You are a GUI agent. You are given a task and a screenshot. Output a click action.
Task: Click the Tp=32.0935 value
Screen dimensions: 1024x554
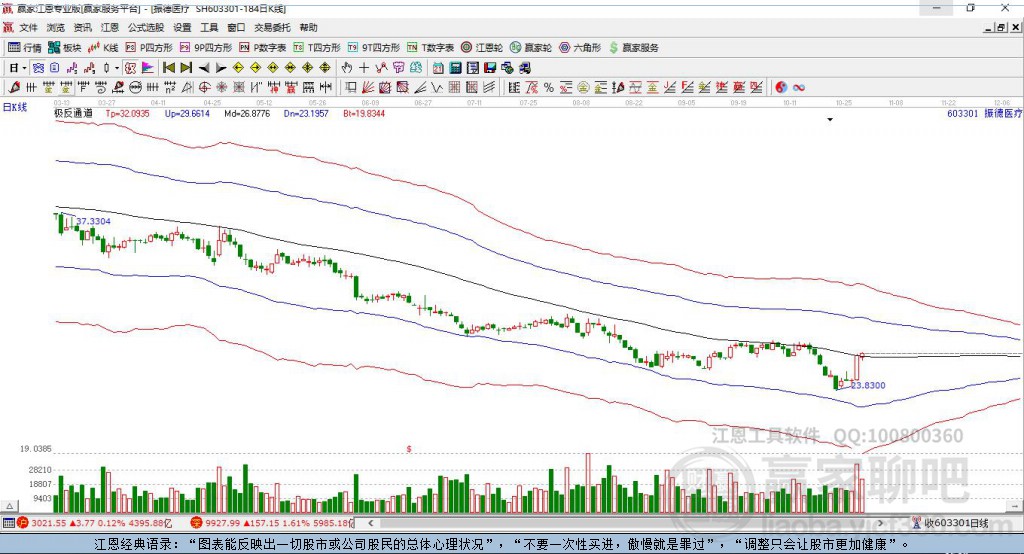pos(127,113)
